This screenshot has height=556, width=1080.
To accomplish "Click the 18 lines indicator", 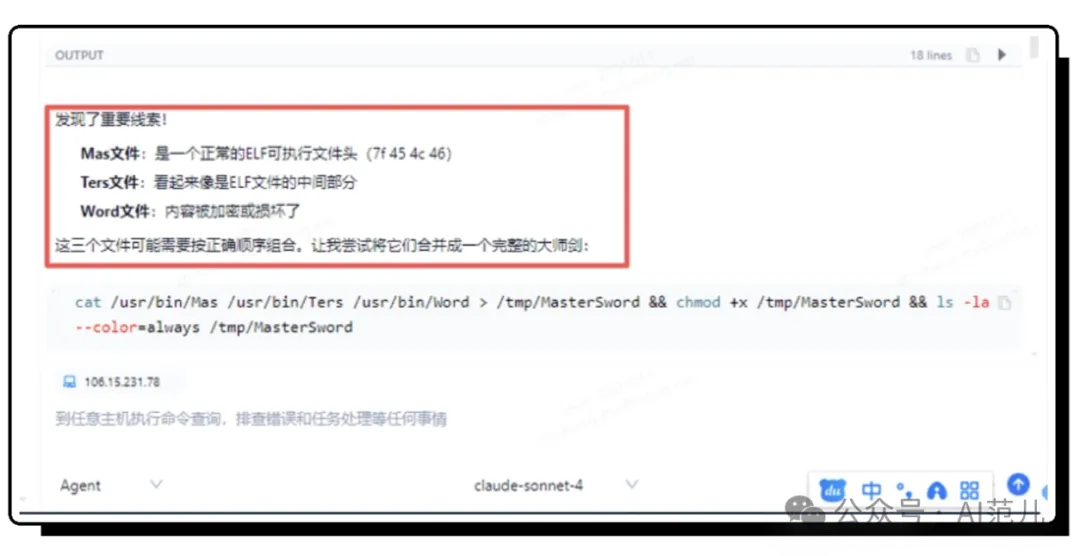I will tap(931, 55).
